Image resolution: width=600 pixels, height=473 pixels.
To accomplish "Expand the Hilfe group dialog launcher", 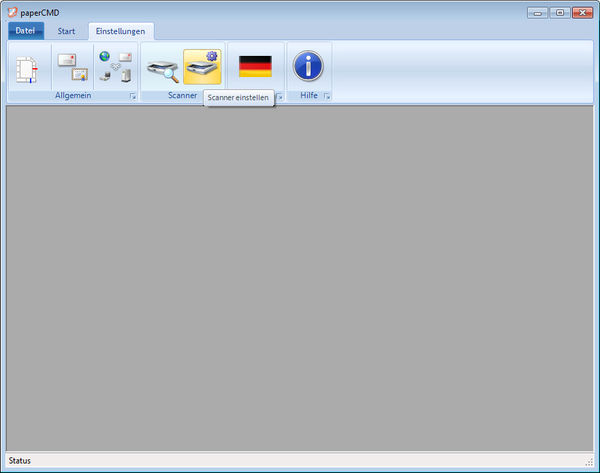I will pyautogui.click(x=327, y=96).
